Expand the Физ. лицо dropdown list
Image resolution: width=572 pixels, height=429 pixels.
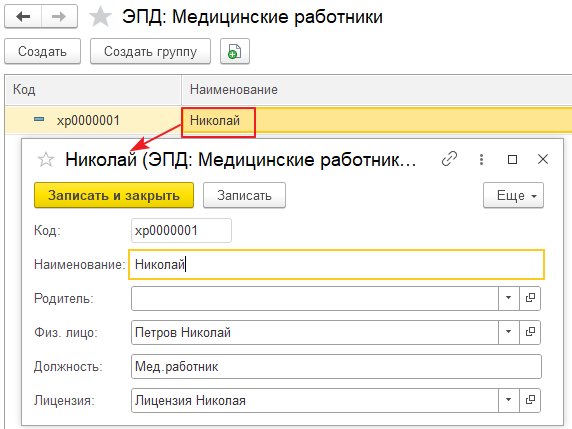click(x=509, y=332)
